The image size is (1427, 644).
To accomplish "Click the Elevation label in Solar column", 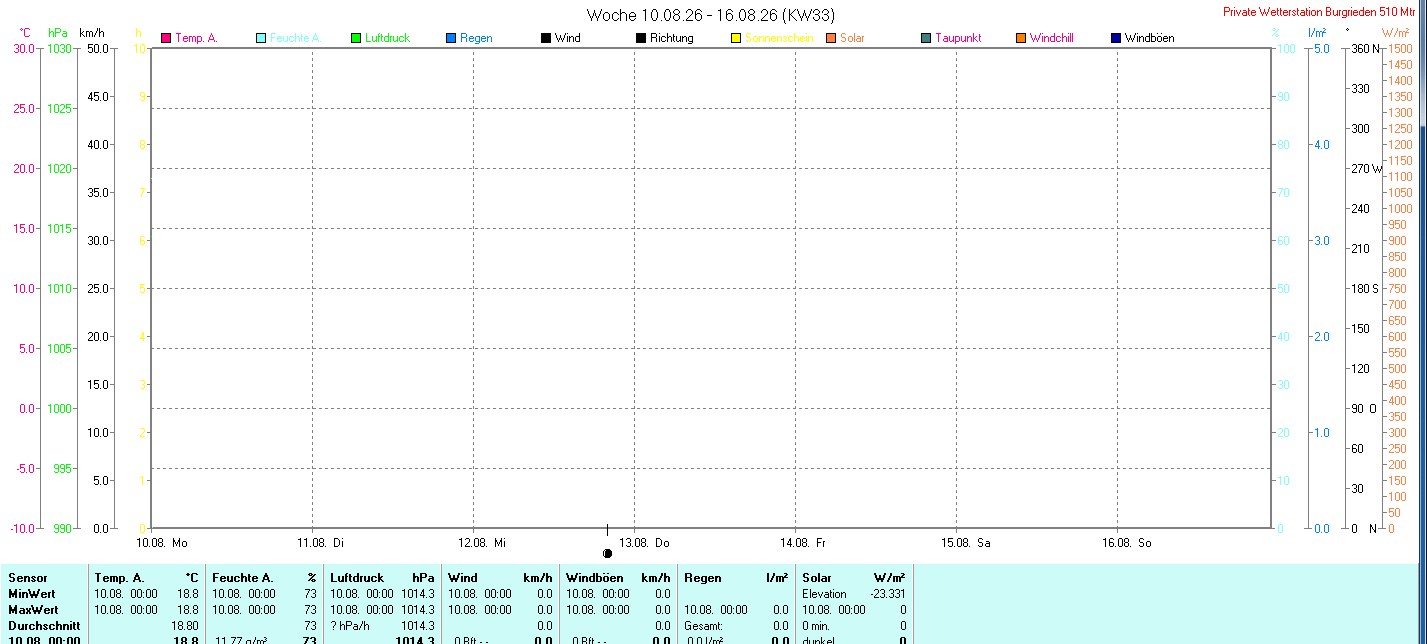I will (x=824, y=594).
